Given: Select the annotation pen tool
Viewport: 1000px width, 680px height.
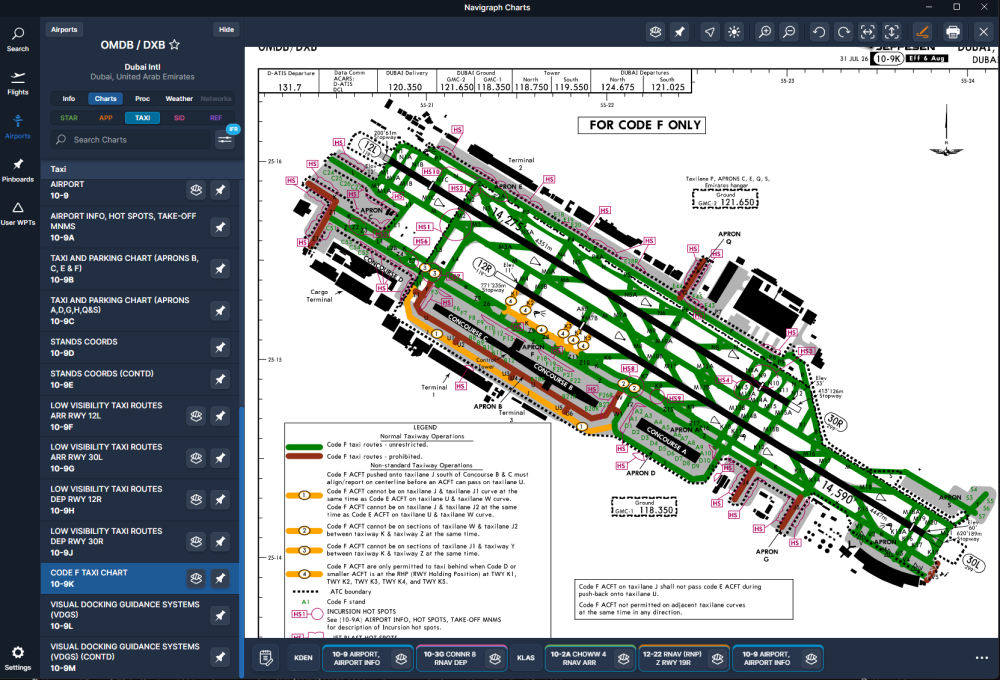Looking at the screenshot, I should point(922,32).
